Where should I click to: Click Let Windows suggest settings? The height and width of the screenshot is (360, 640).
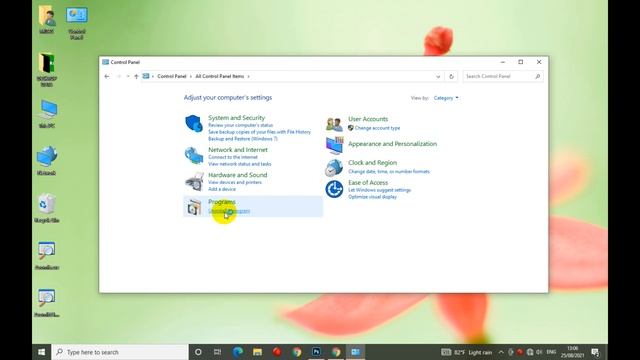click(x=379, y=190)
